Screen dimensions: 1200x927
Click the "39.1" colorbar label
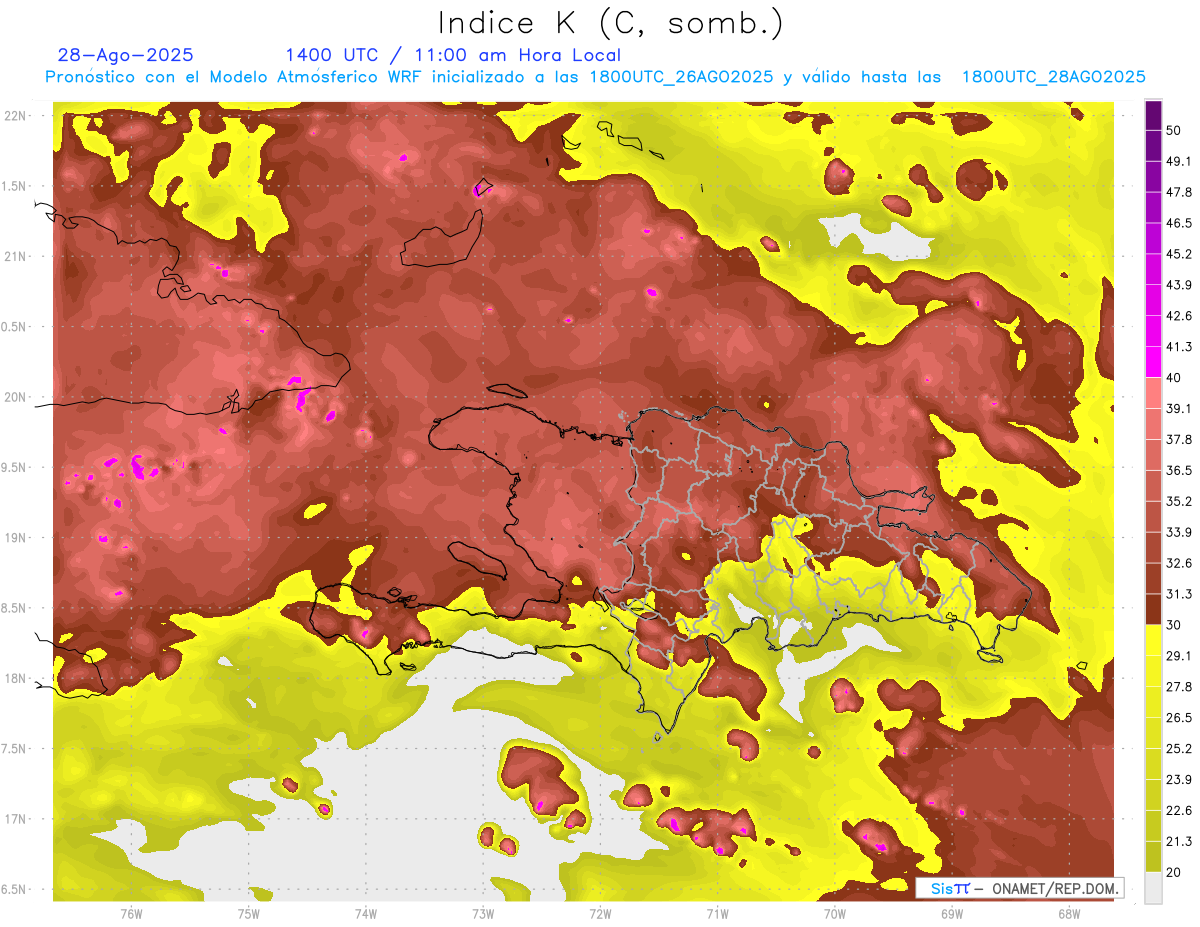pyautogui.click(x=1179, y=409)
